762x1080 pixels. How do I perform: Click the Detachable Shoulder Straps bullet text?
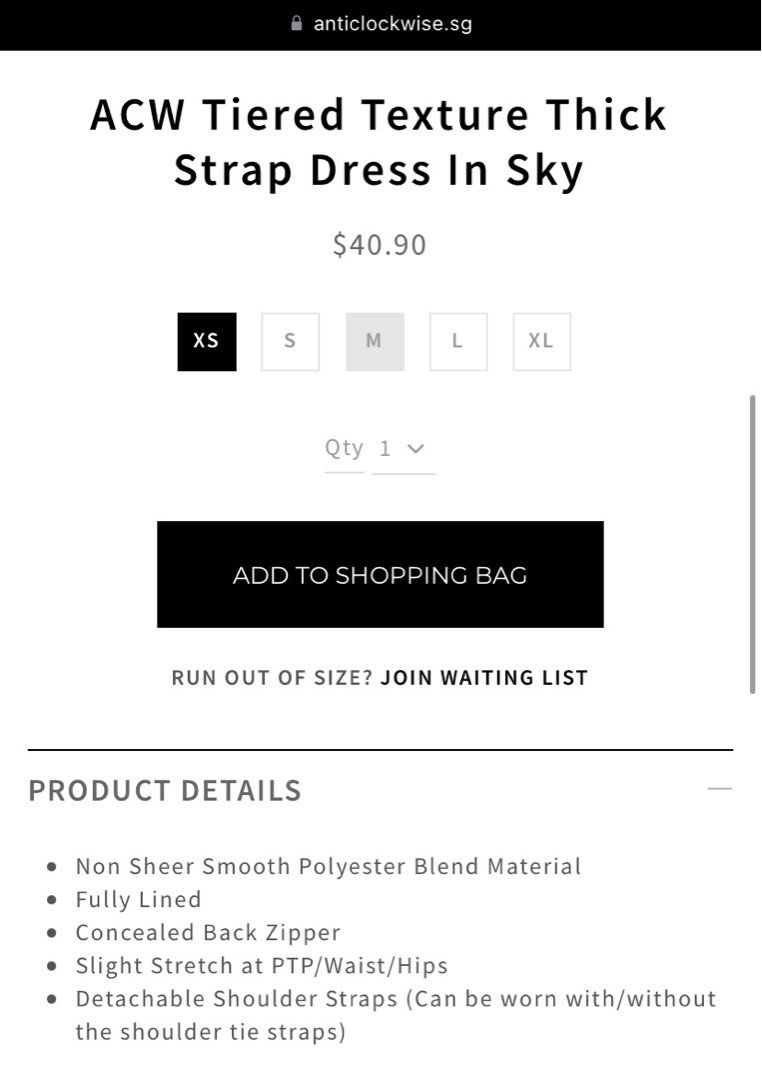point(395,999)
